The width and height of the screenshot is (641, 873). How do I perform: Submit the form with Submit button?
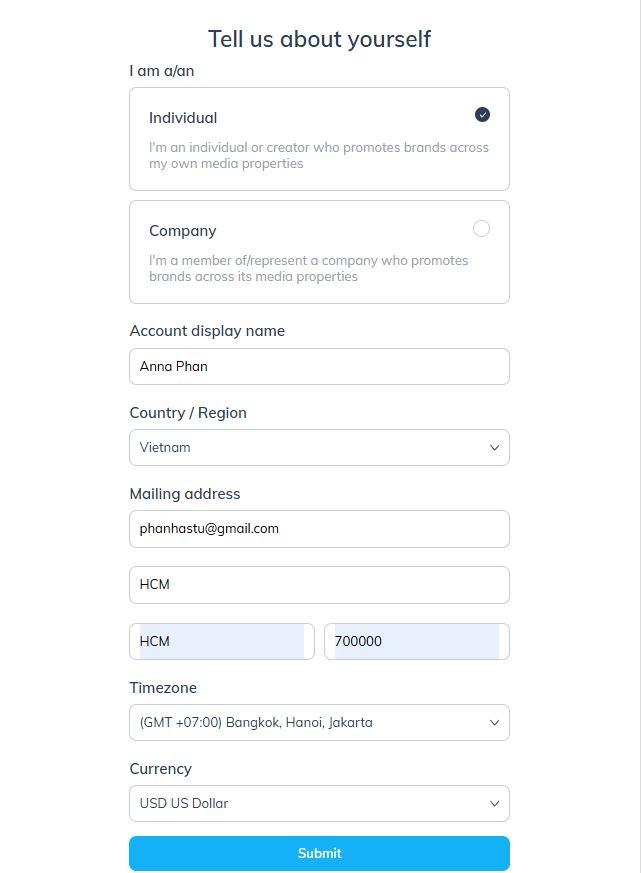[x=319, y=853]
